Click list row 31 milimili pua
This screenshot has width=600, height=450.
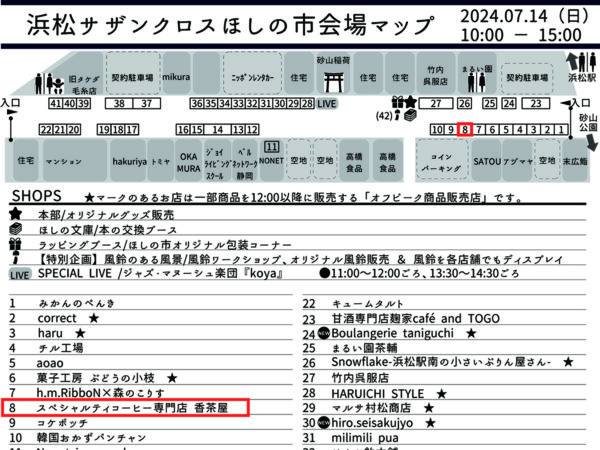pyautogui.click(x=444, y=437)
